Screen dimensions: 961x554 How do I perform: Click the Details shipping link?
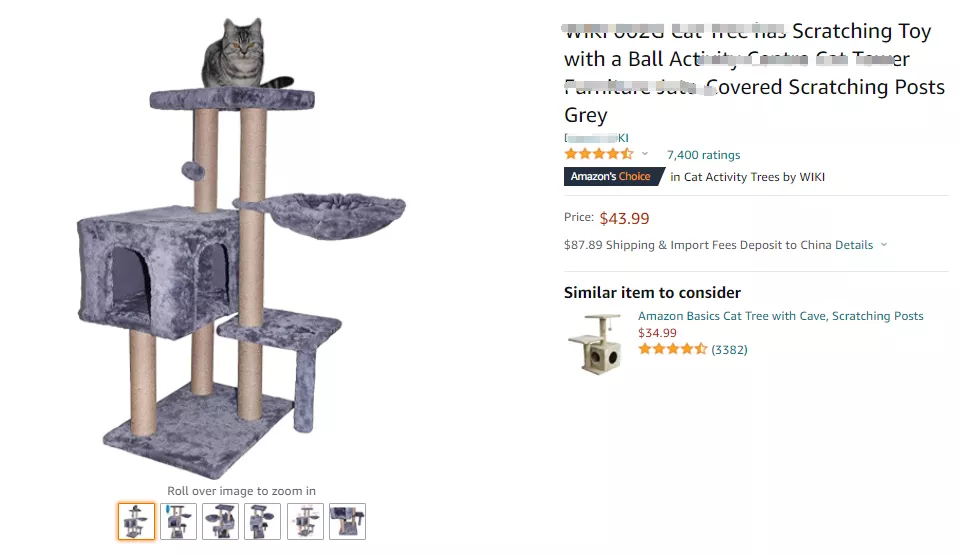click(x=854, y=245)
